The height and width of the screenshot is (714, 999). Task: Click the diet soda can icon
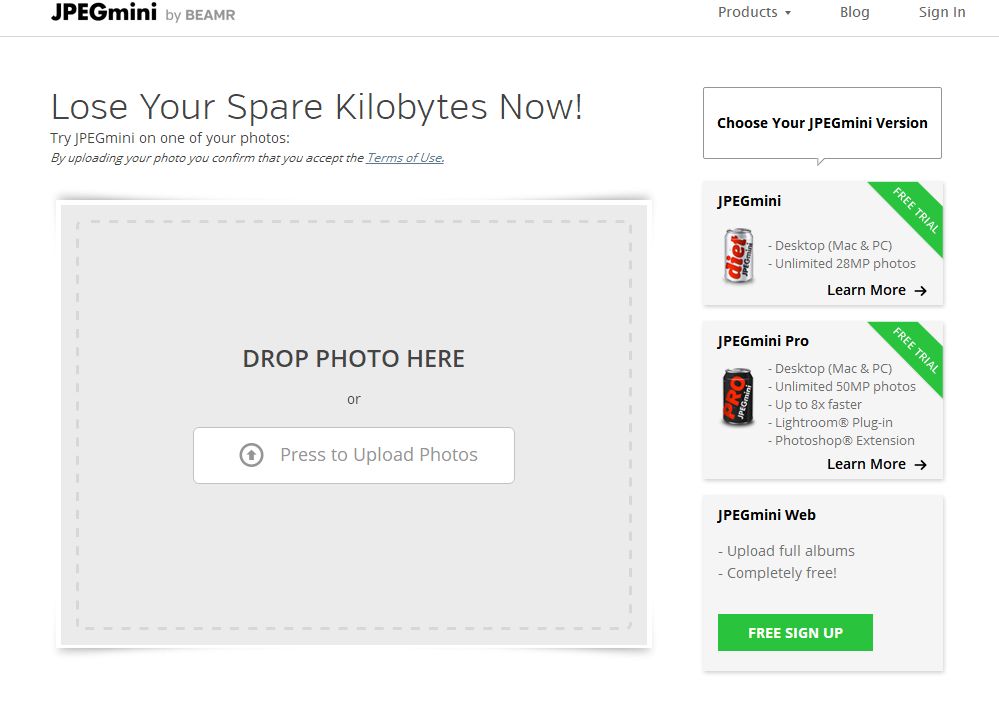tap(738, 255)
